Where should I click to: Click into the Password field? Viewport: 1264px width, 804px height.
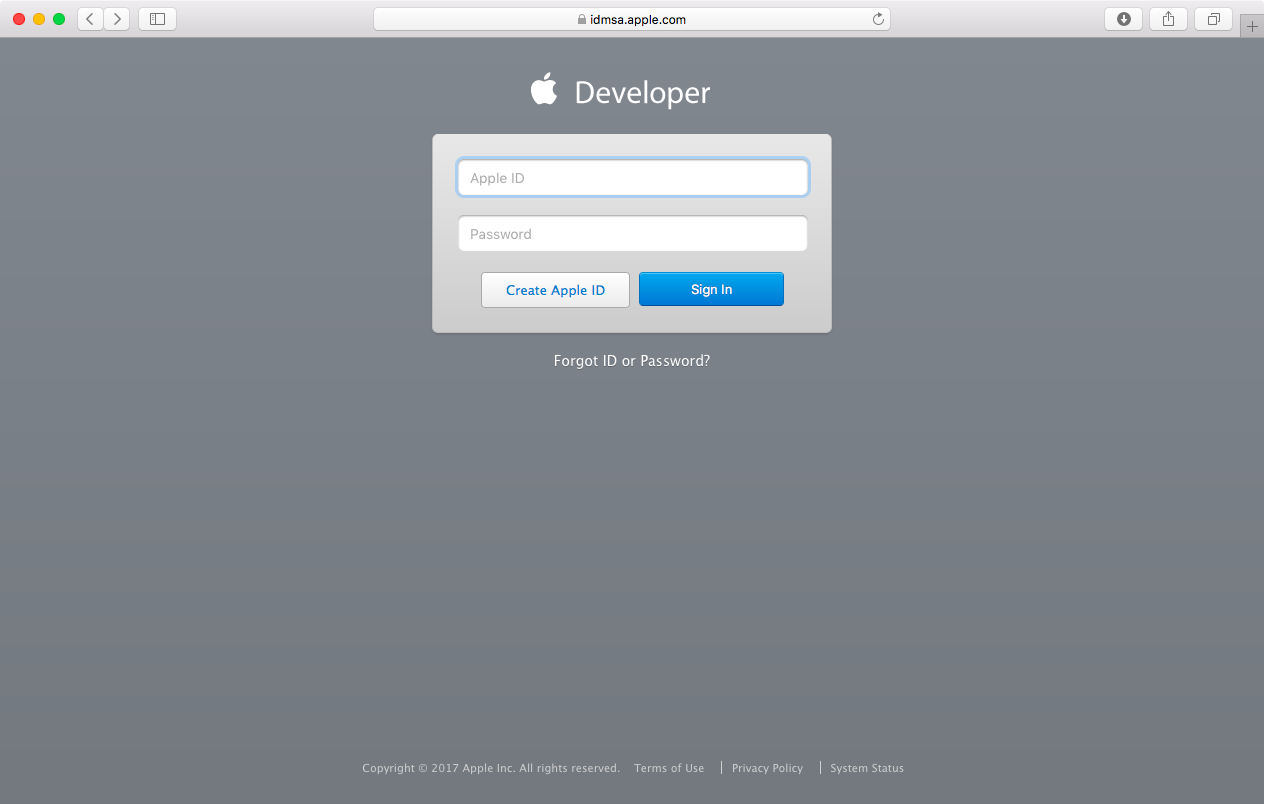[633, 234]
